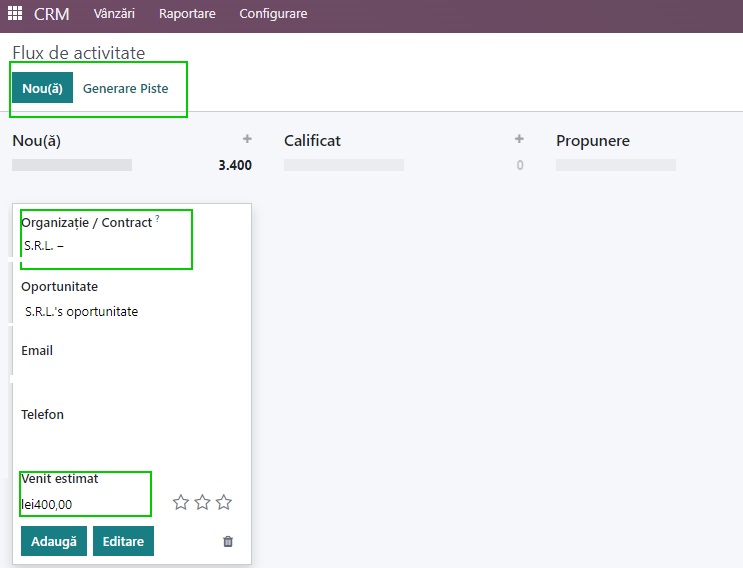Click the help question mark near Organizație / Contract
This screenshot has width=743, height=568.
point(157,218)
